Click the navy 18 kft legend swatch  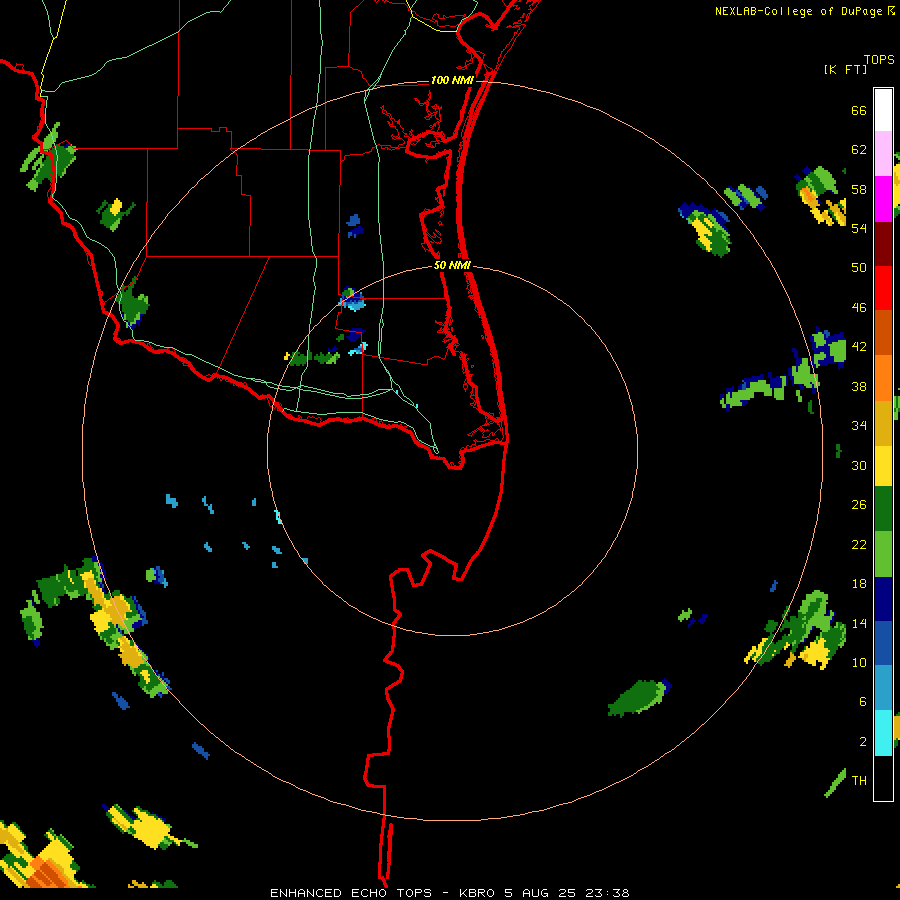883,599
